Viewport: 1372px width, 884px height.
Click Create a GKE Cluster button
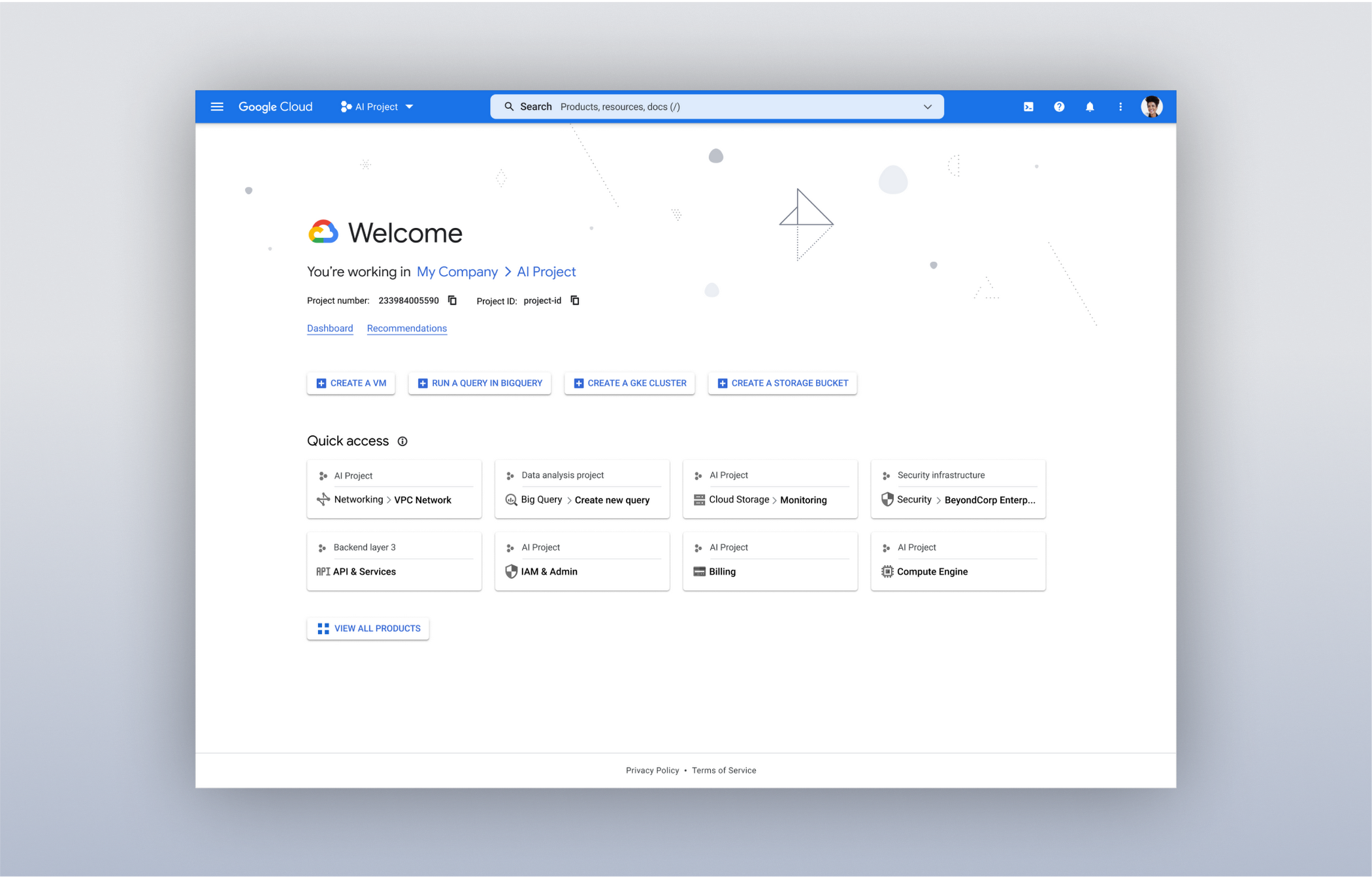(x=630, y=384)
